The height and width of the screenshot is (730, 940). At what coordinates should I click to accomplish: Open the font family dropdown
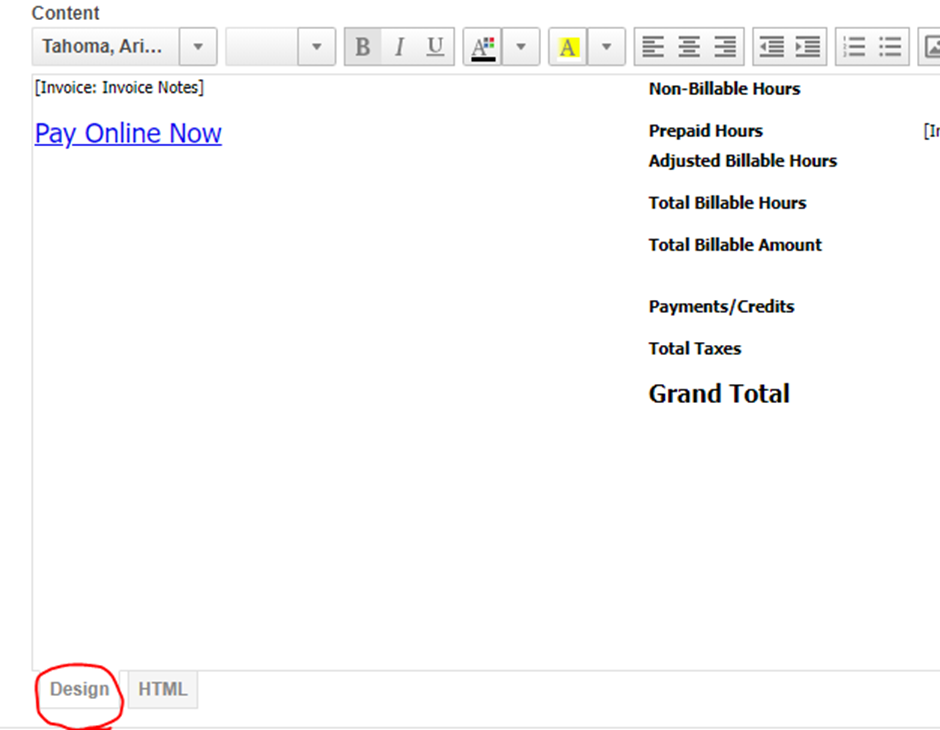pyautogui.click(x=197, y=46)
